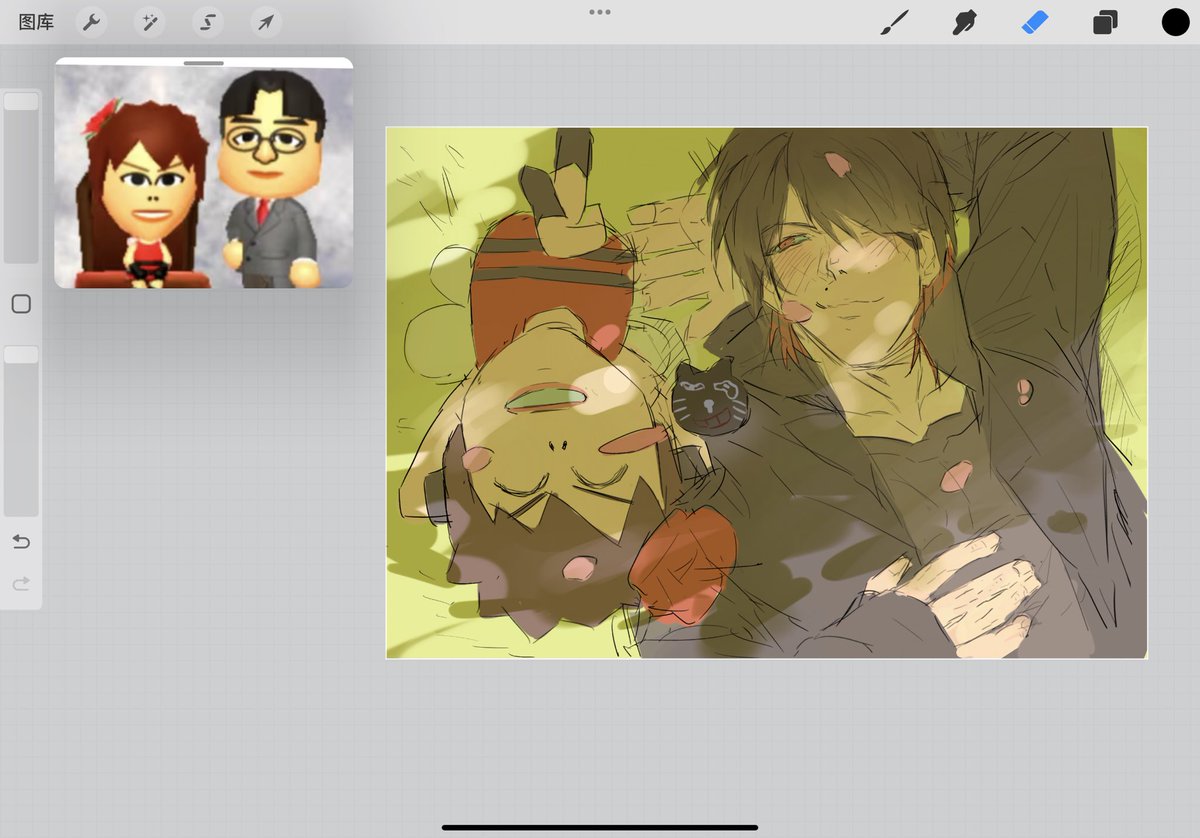1200x838 pixels.
Task: Select the Brush tool
Action: (x=894, y=22)
